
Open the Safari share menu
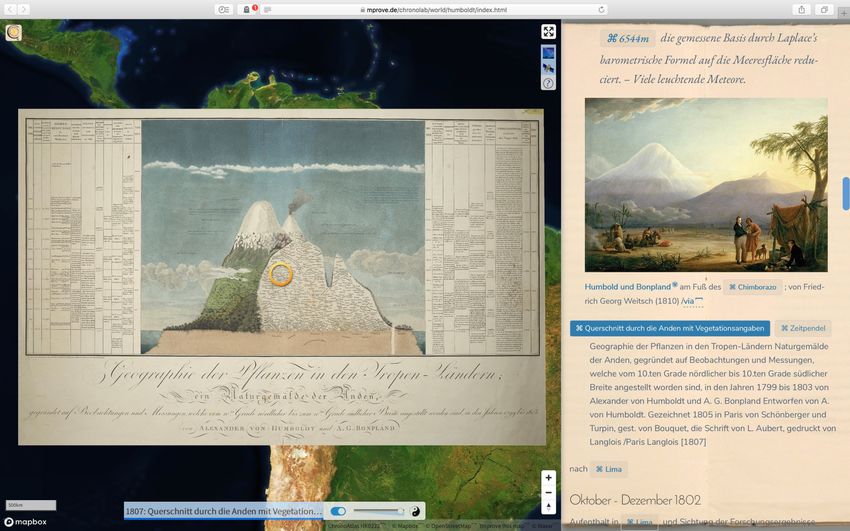(801, 9)
